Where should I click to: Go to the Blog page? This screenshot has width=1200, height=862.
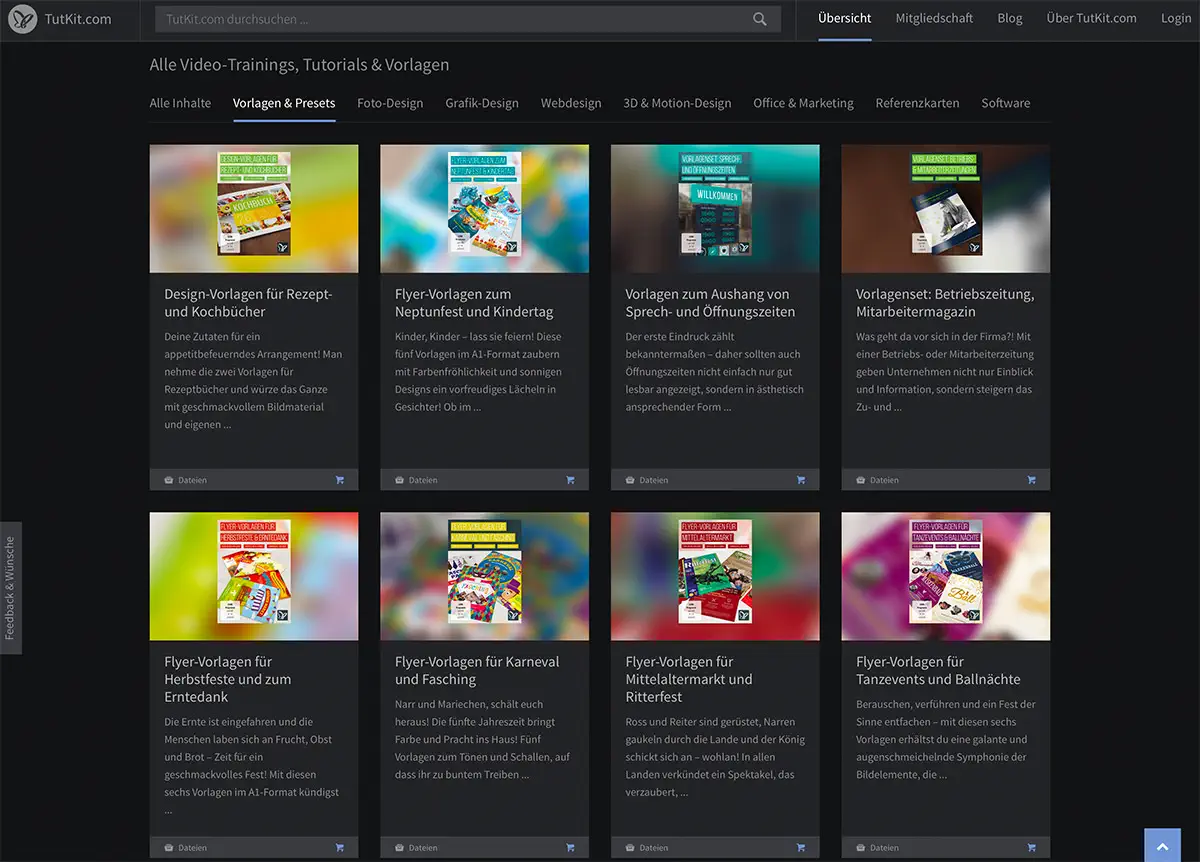point(1010,18)
